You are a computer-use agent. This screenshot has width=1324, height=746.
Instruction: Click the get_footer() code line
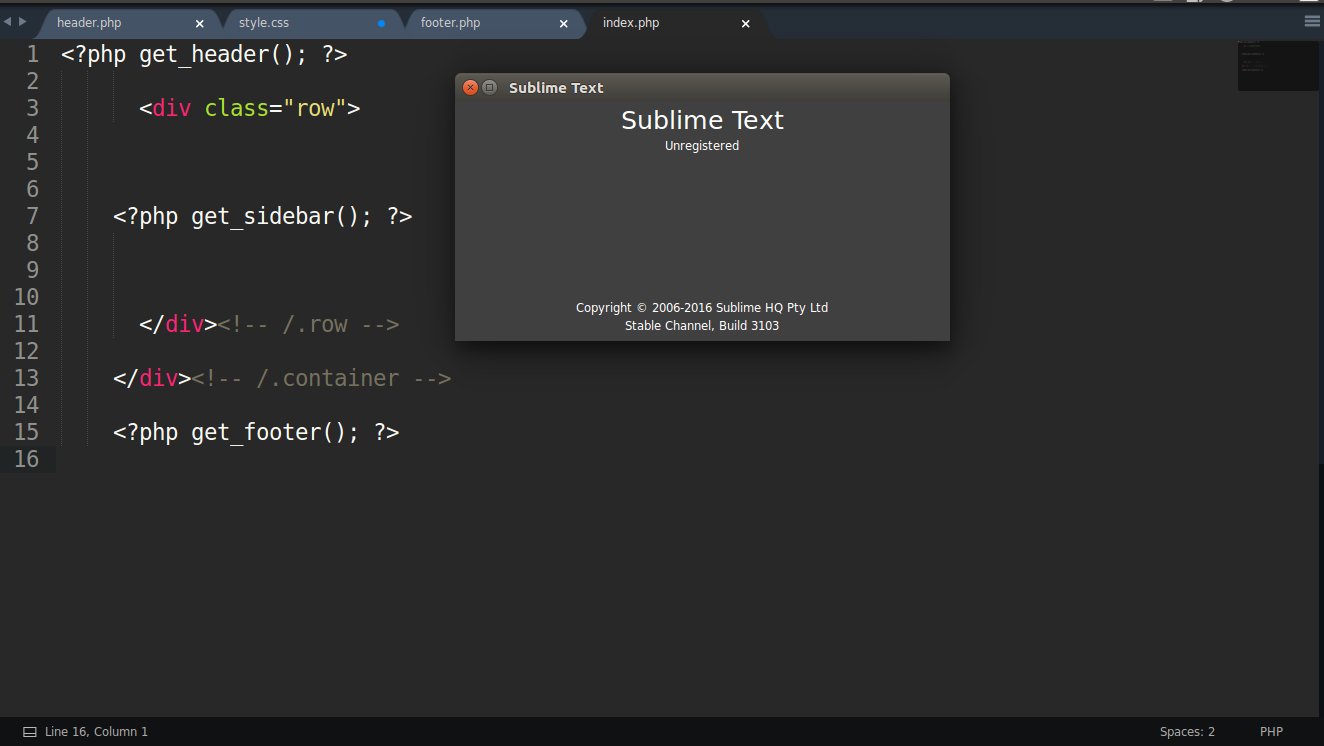pos(256,432)
